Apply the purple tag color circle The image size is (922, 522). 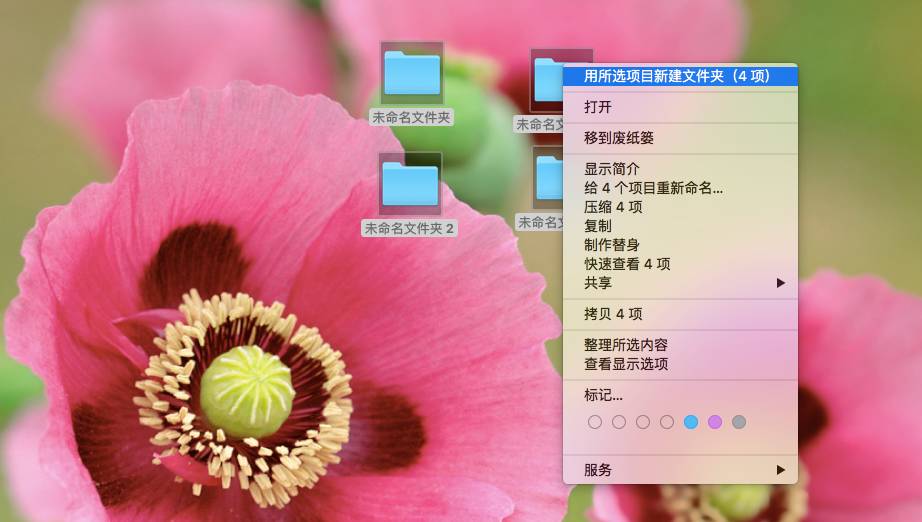coord(715,421)
